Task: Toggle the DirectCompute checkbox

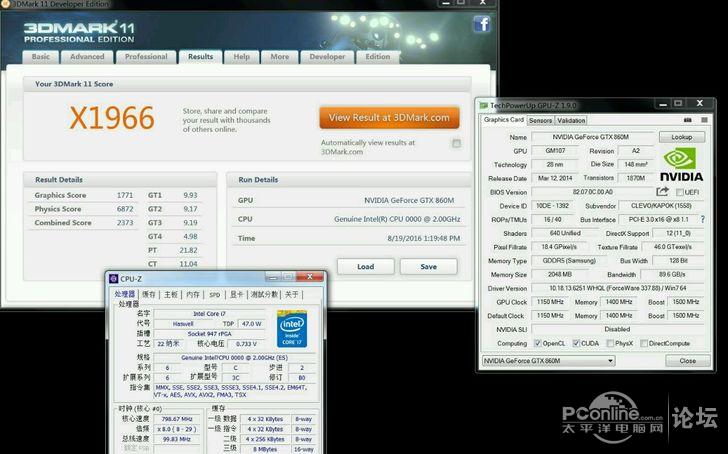Action: coord(644,344)
